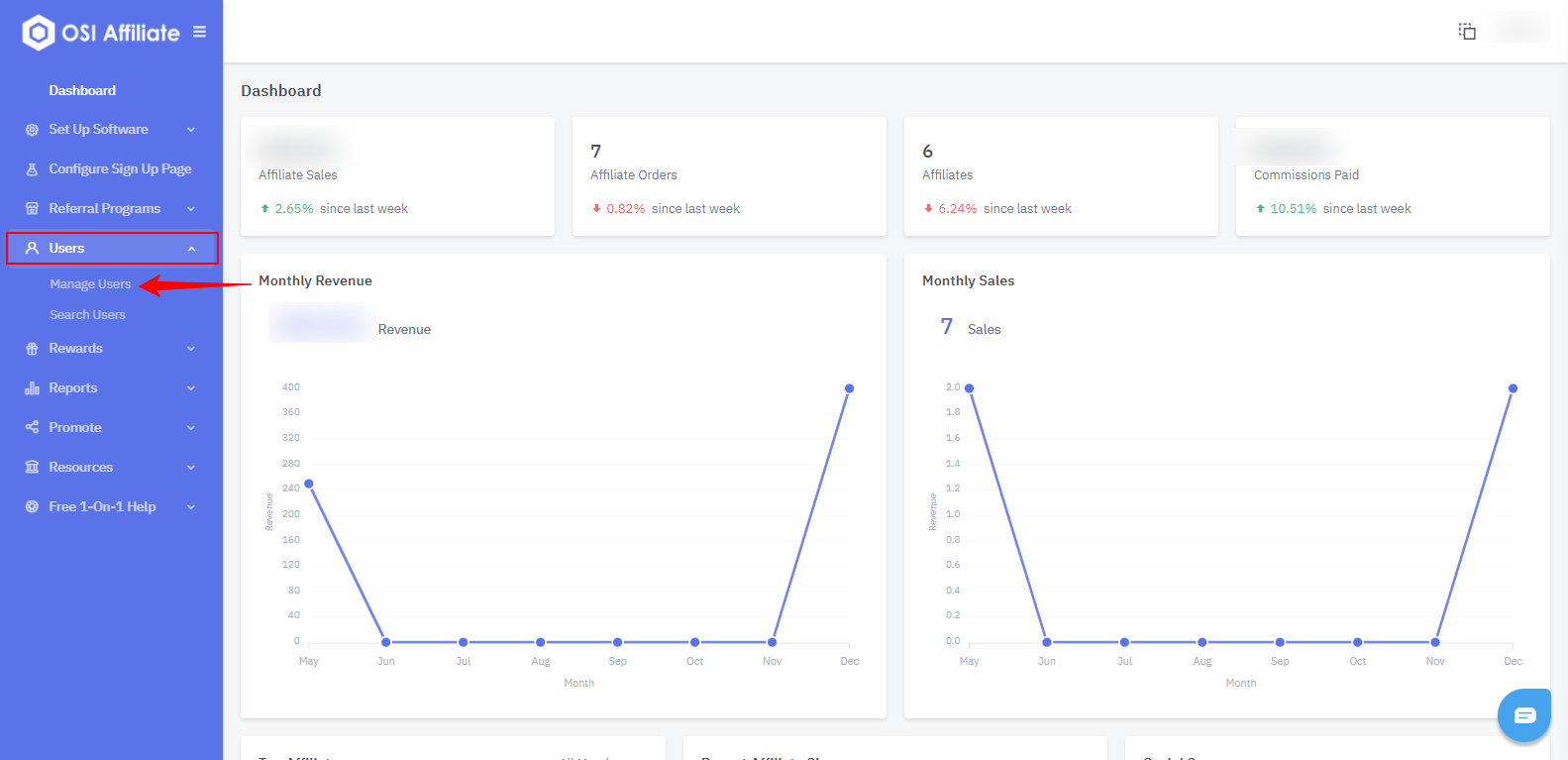Open the Dashboard menu item
Viewport: 1568px width, 760px height.
pyautogui.click(x=82, y=90)
